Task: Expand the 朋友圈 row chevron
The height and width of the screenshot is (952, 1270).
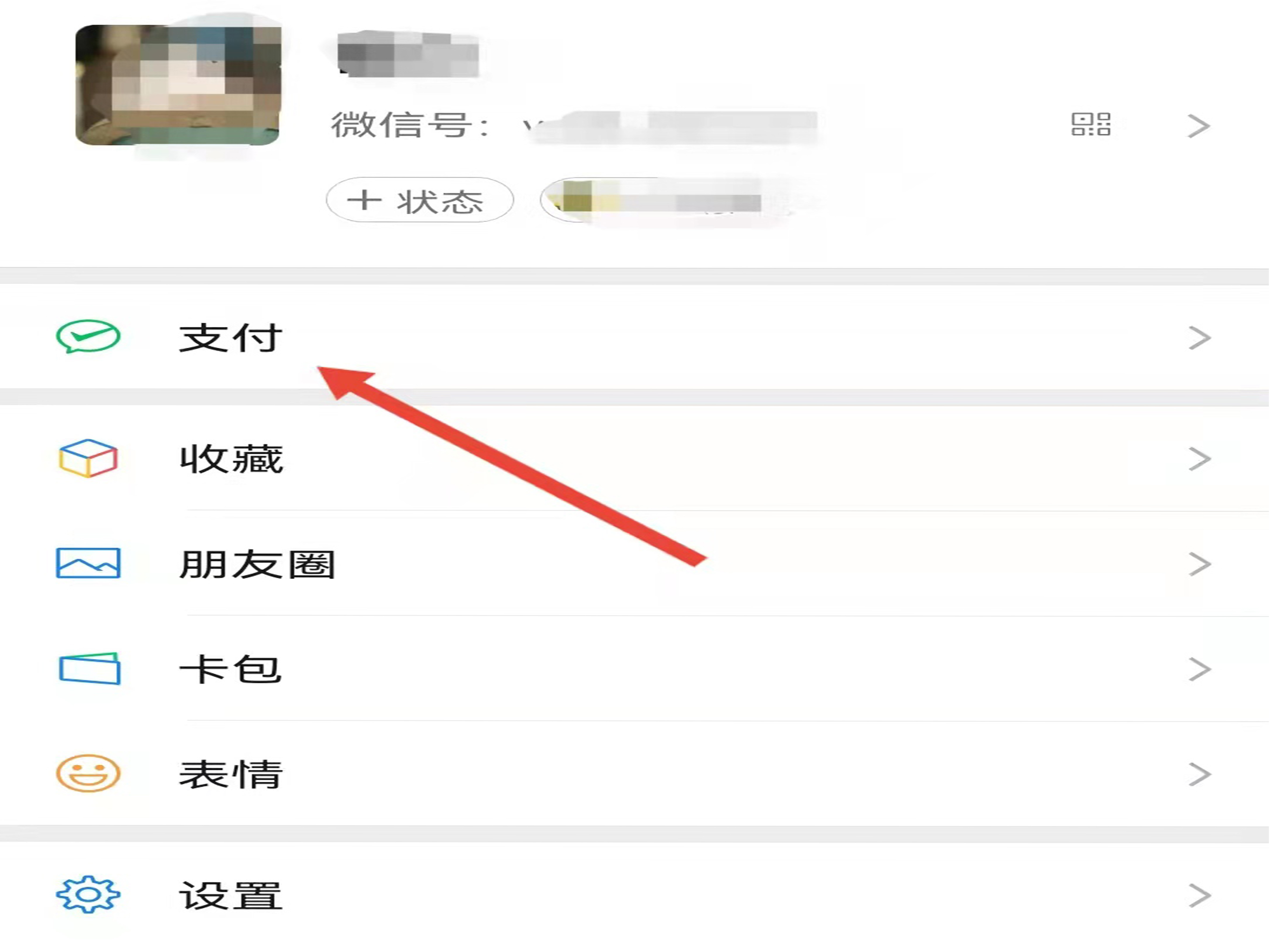Action: [1199, 563]
